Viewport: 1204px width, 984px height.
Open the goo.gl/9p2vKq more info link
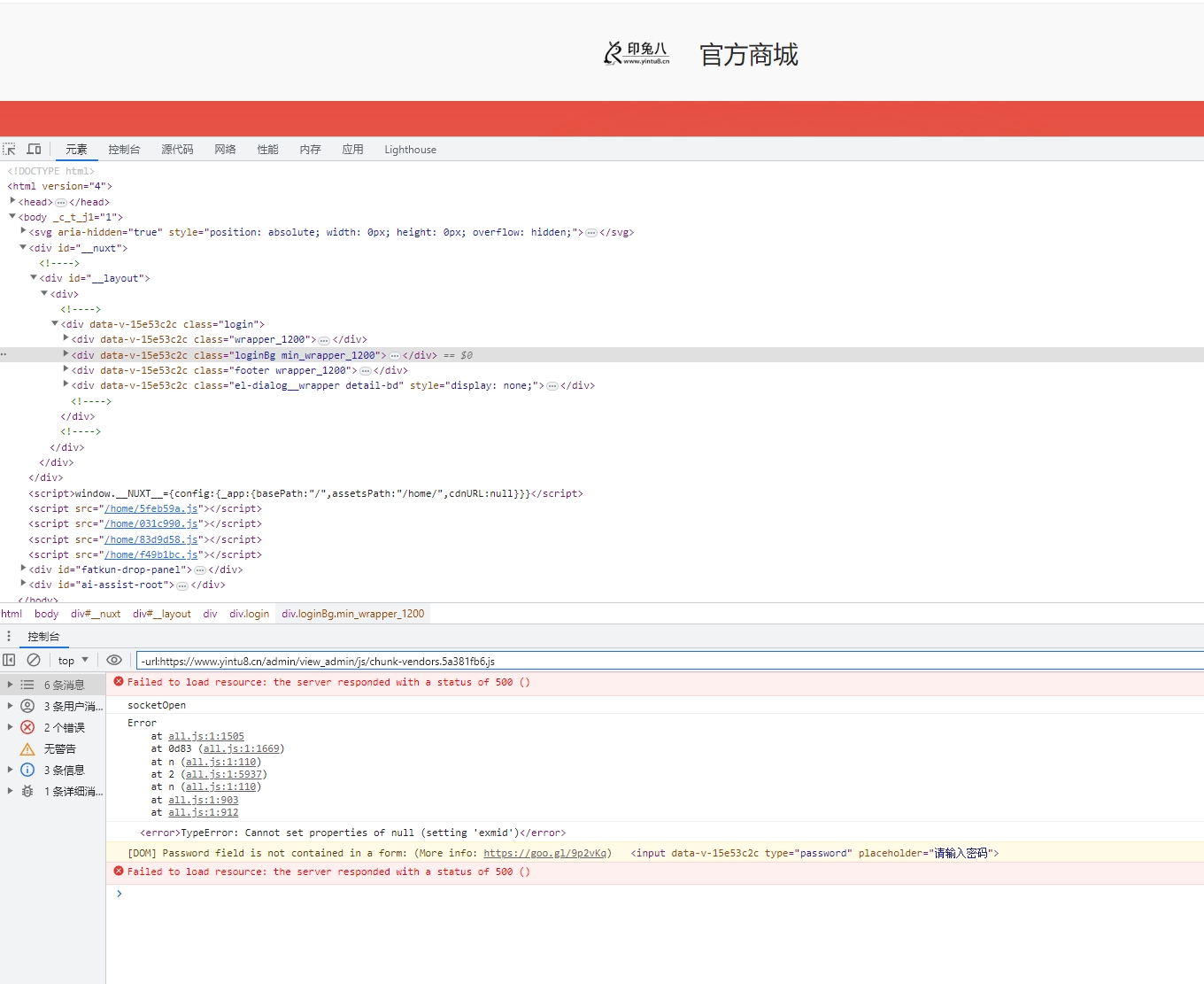545,853
